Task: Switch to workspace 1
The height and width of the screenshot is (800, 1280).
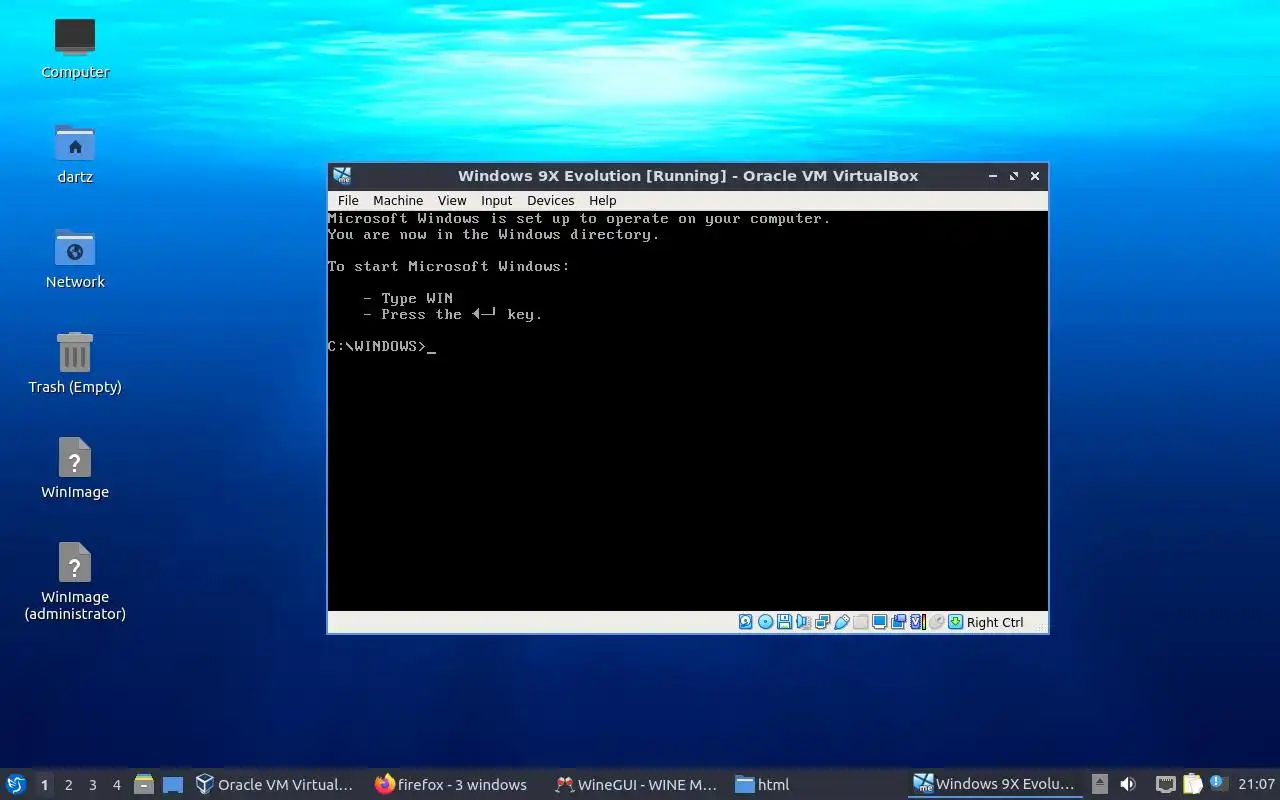Action: click(x=44, y=785)
